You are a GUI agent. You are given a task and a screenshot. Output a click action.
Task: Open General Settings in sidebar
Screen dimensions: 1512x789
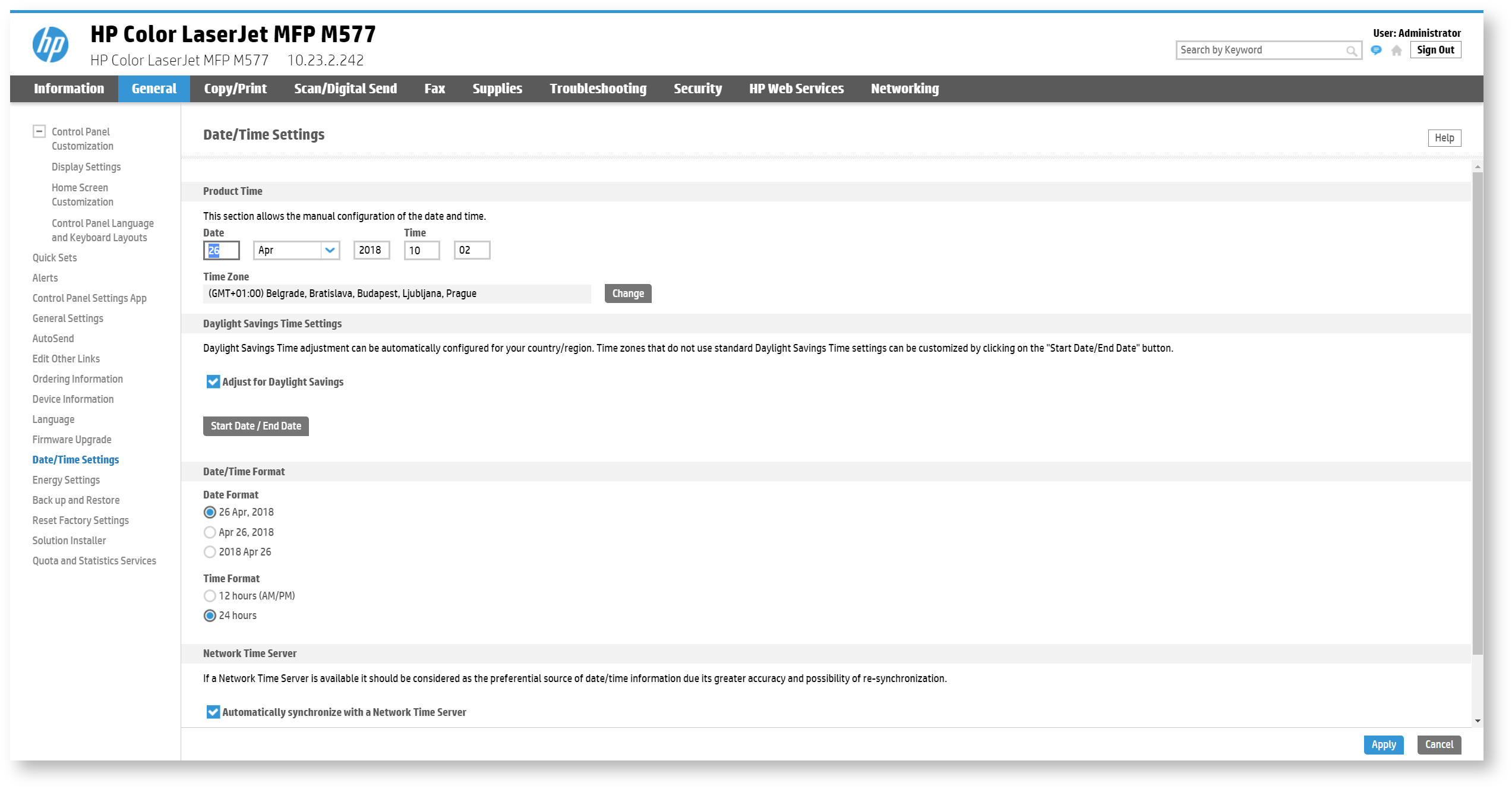click(68, 318)
